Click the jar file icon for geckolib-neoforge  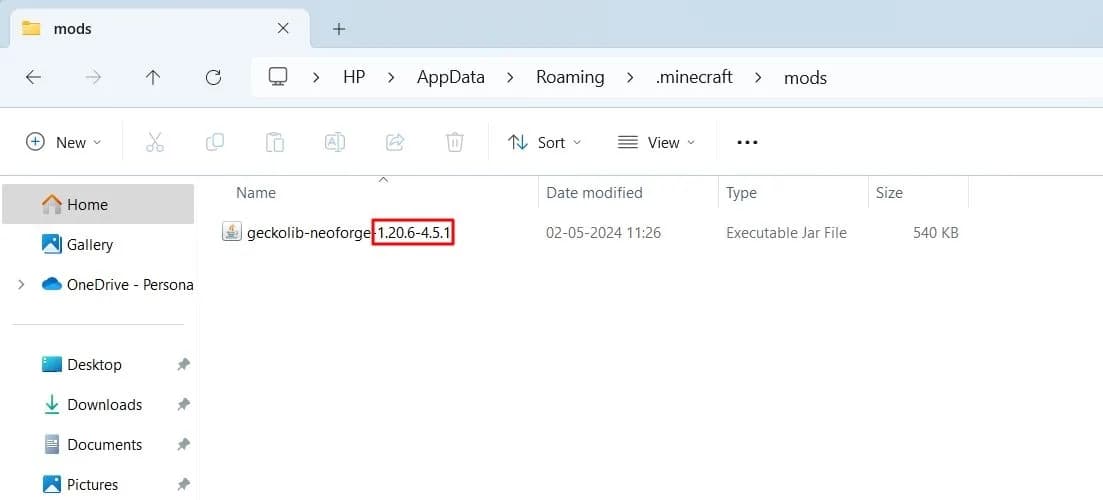(231, 232)
